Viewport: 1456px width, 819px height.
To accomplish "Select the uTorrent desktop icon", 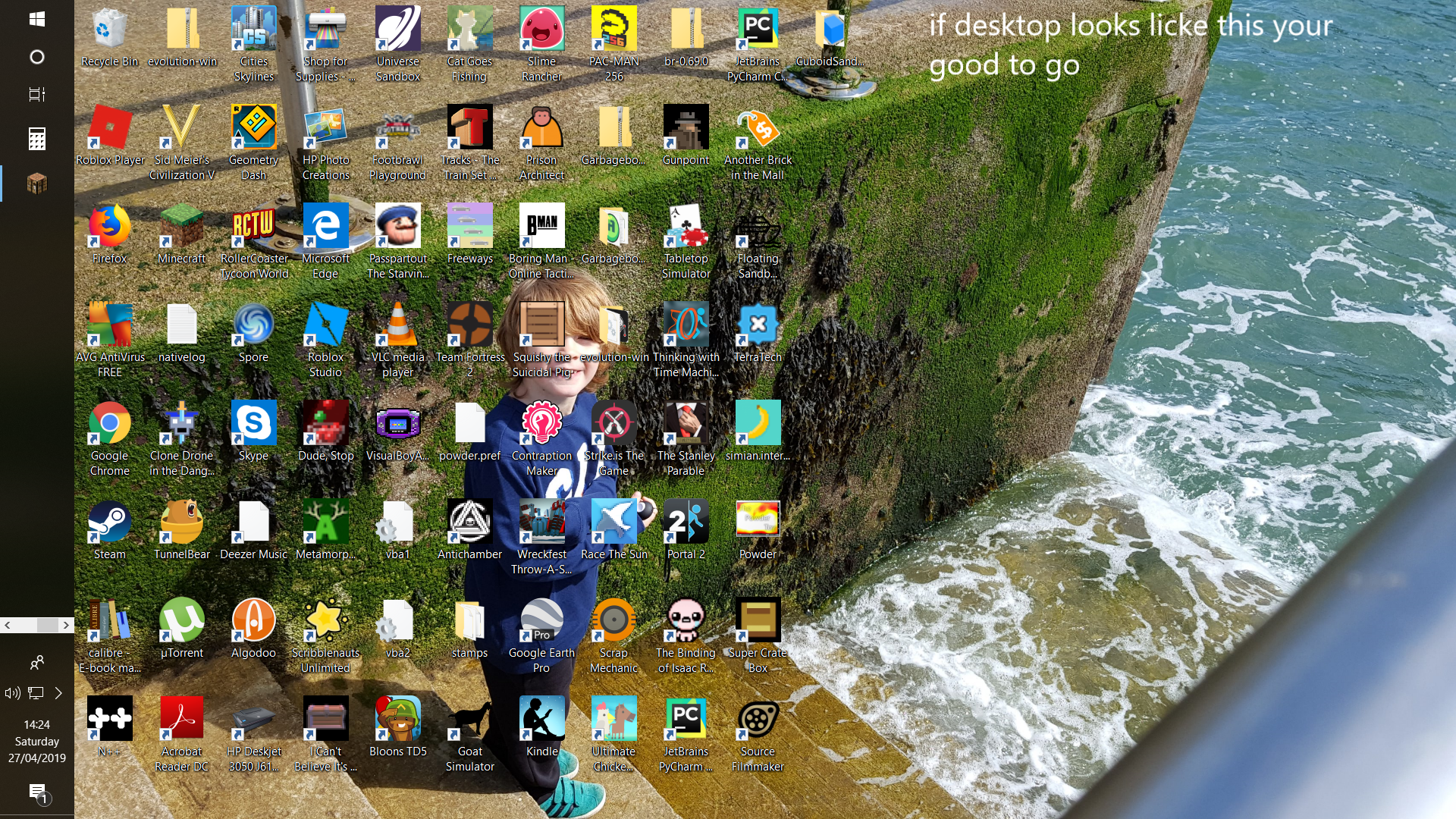I will [181, 621].
